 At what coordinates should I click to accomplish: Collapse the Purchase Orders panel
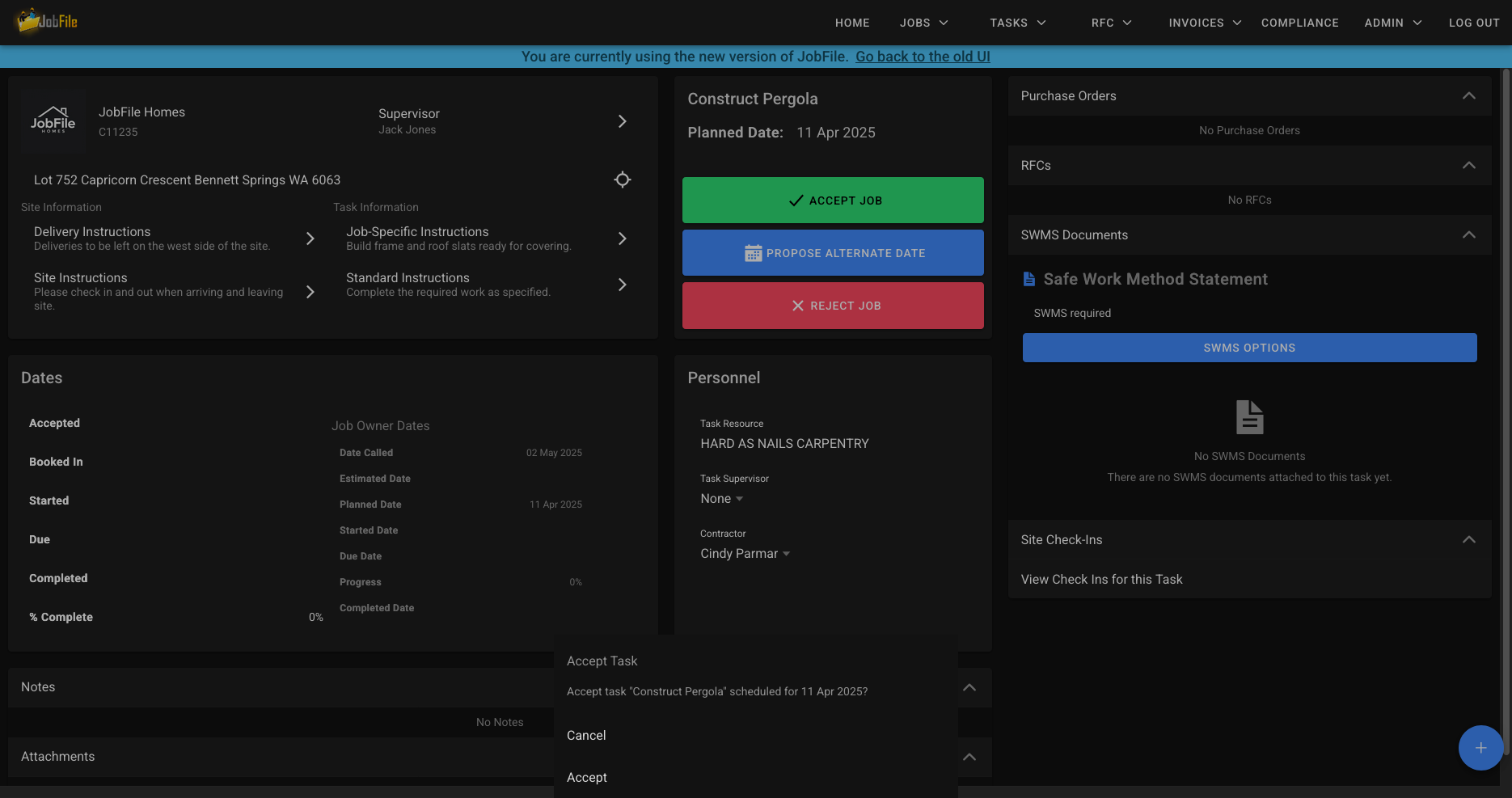(x=1469, y=96)
